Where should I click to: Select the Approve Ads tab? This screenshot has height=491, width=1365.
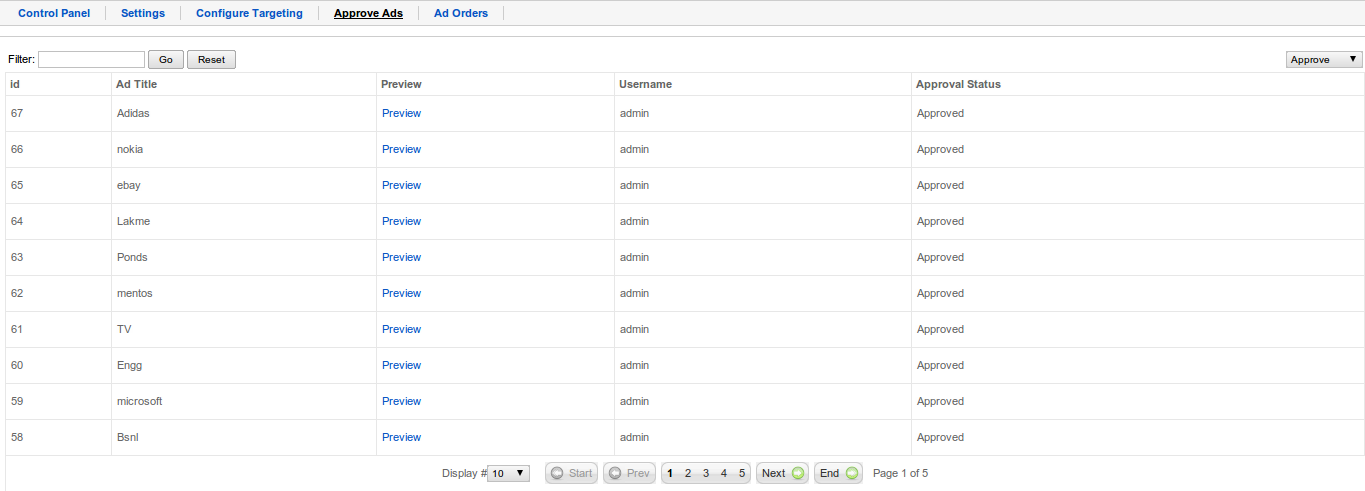pos(368,13)
